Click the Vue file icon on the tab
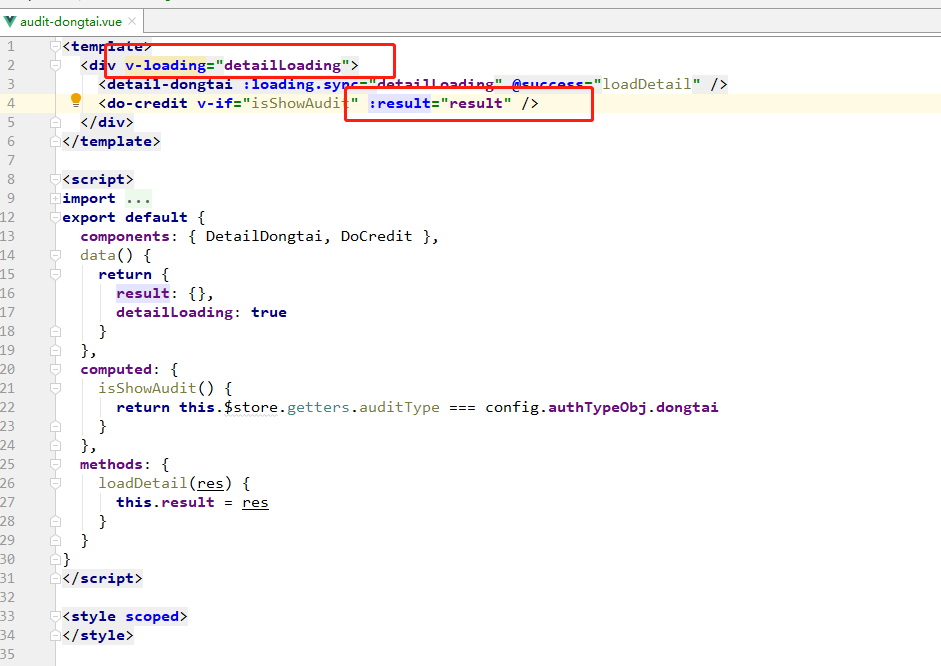 click(x=10, y=22)
